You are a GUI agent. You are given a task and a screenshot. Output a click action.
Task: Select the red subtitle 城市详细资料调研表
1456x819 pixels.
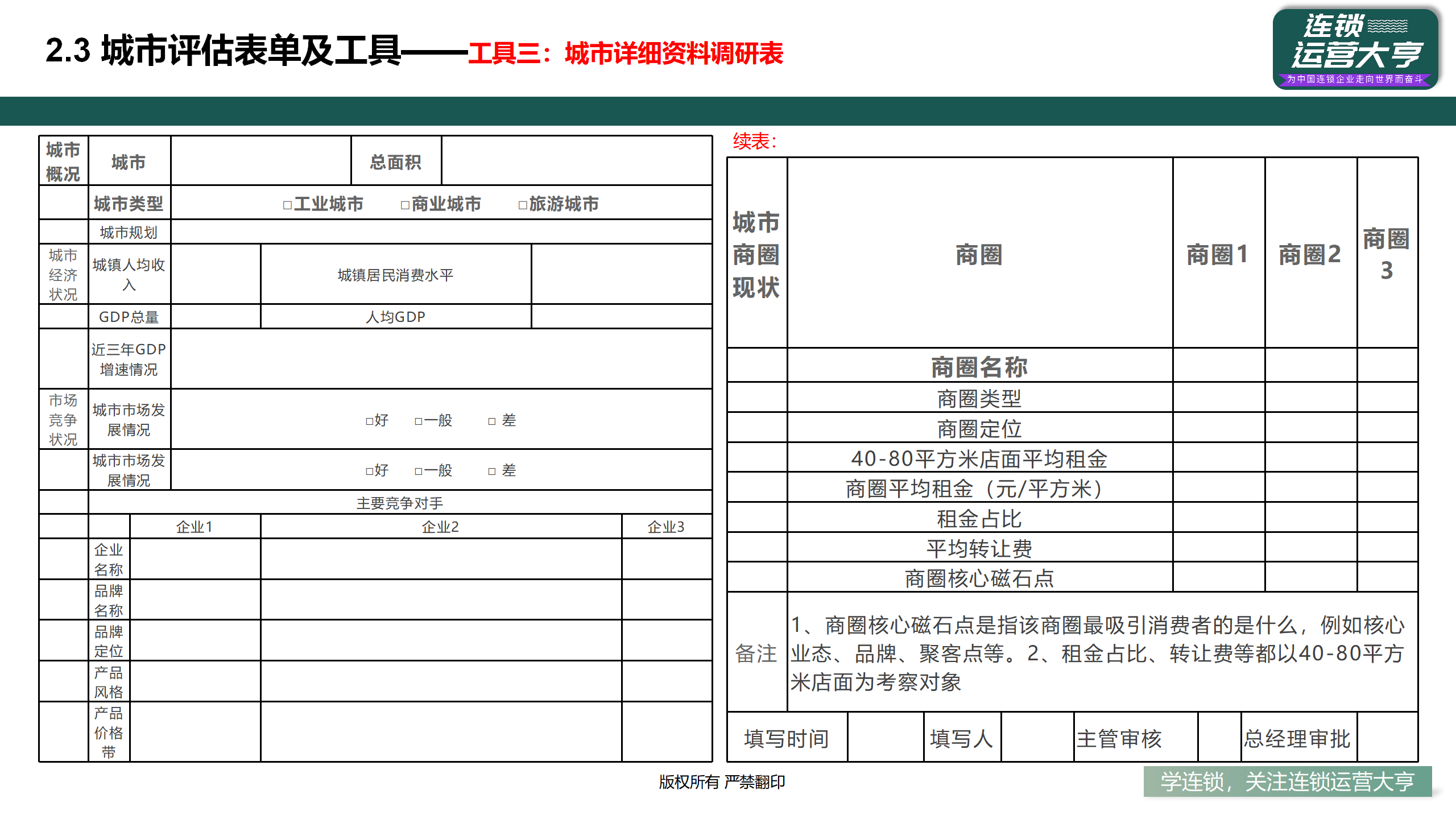[x=674, y=53]
